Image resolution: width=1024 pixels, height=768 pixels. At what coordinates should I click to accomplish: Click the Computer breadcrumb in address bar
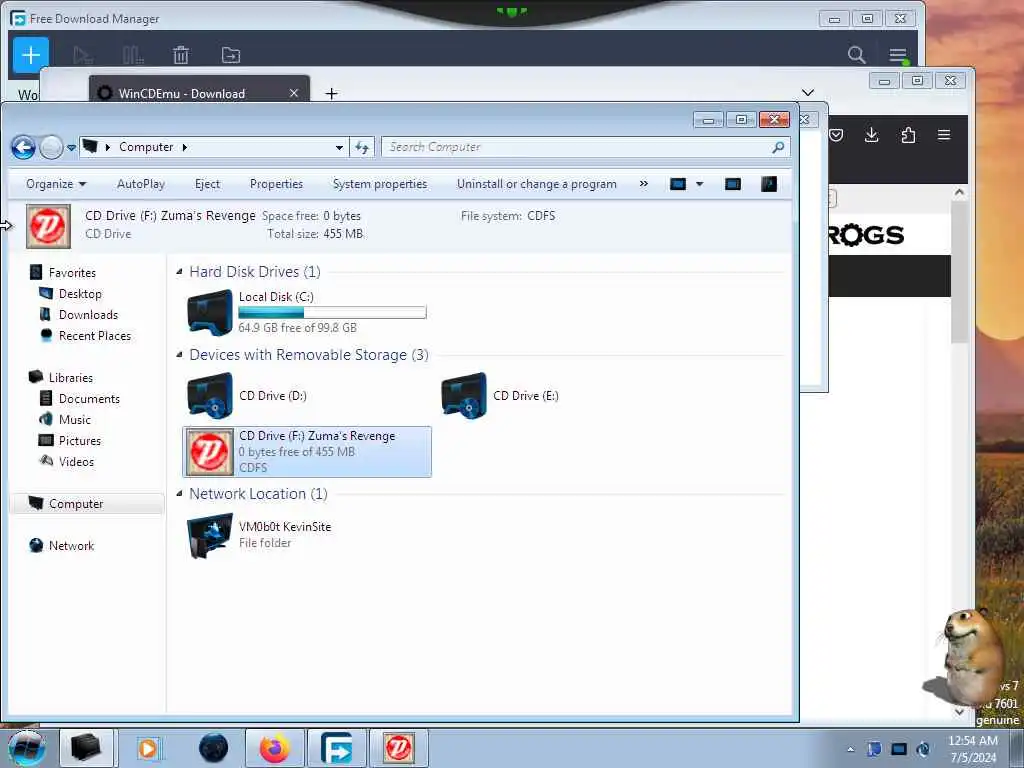[146, 148]
